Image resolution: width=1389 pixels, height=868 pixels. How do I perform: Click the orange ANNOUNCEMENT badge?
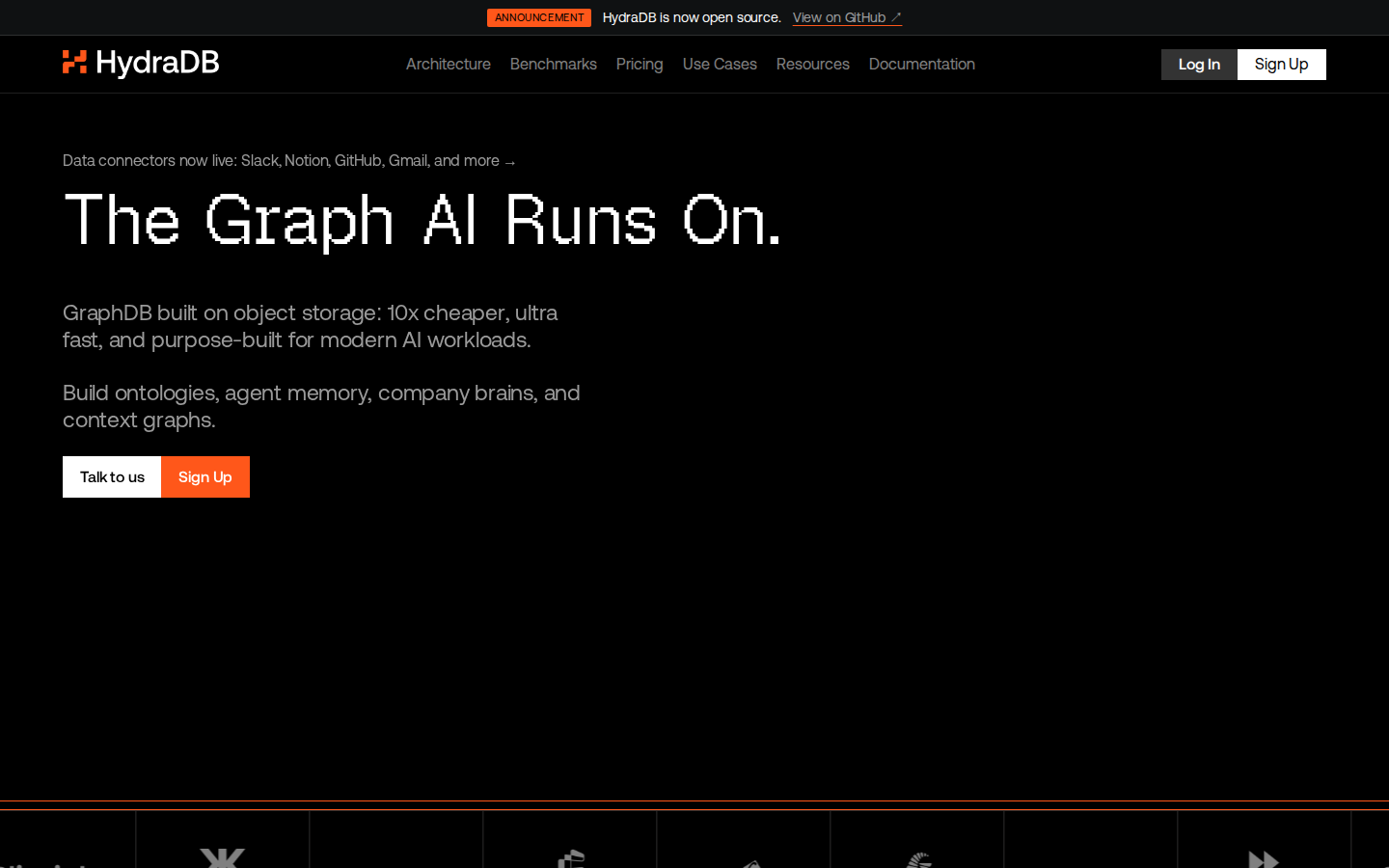(539, 17)
